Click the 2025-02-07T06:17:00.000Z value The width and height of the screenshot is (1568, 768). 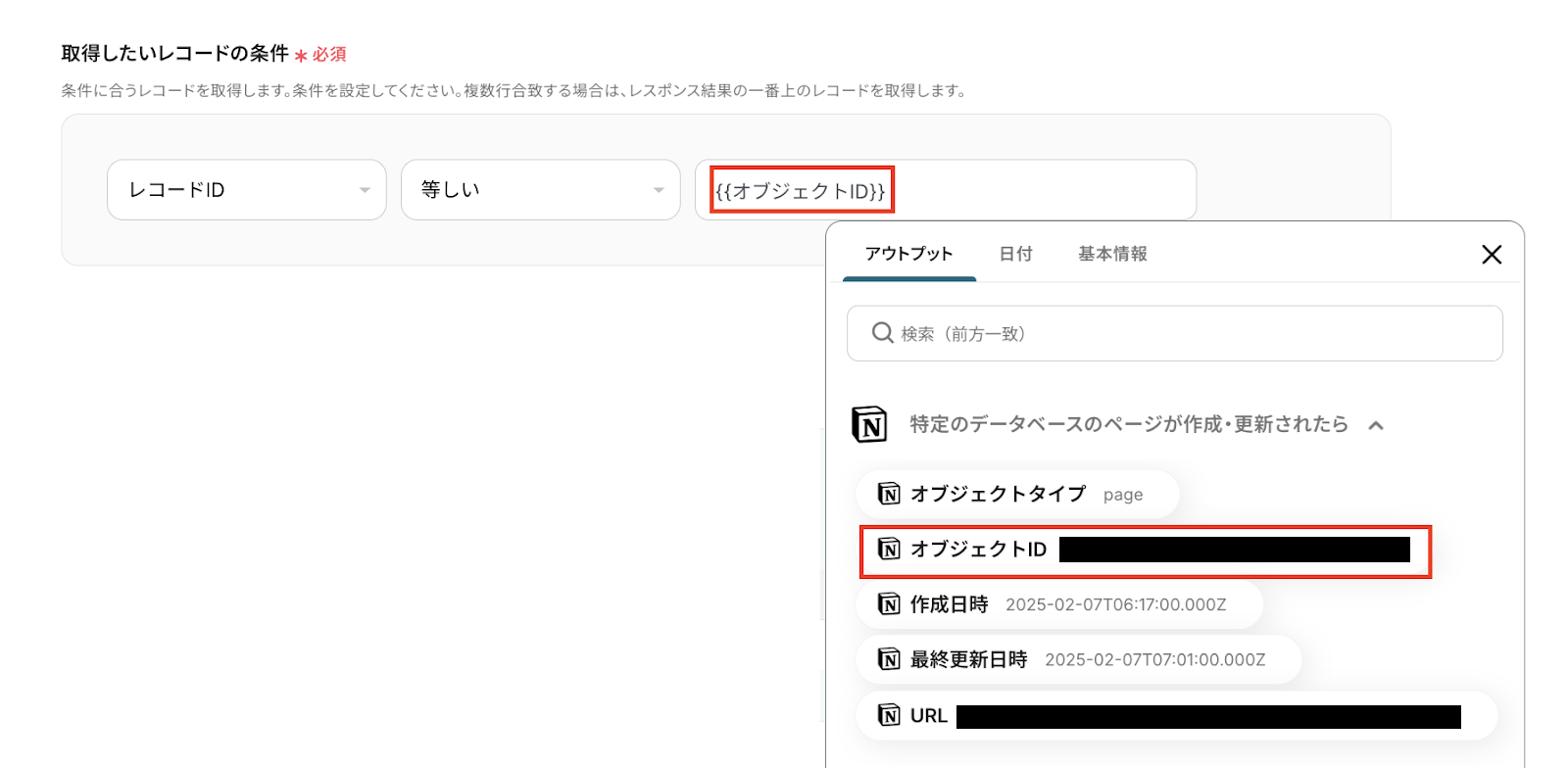tap(1116, 605)
